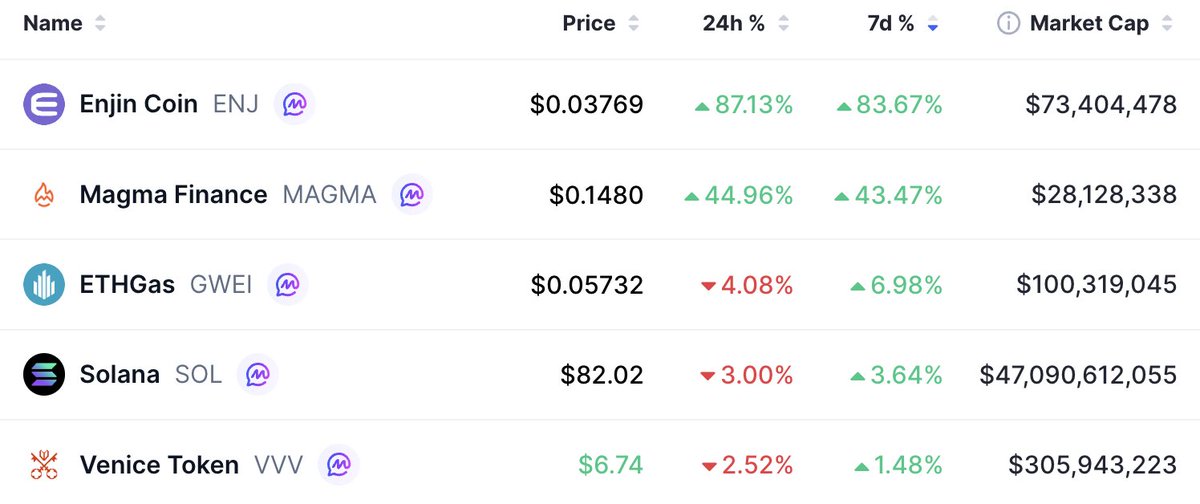Screen dimensions: 1200x504
Task: Sort the table by Name column
Action: (53, 24)
